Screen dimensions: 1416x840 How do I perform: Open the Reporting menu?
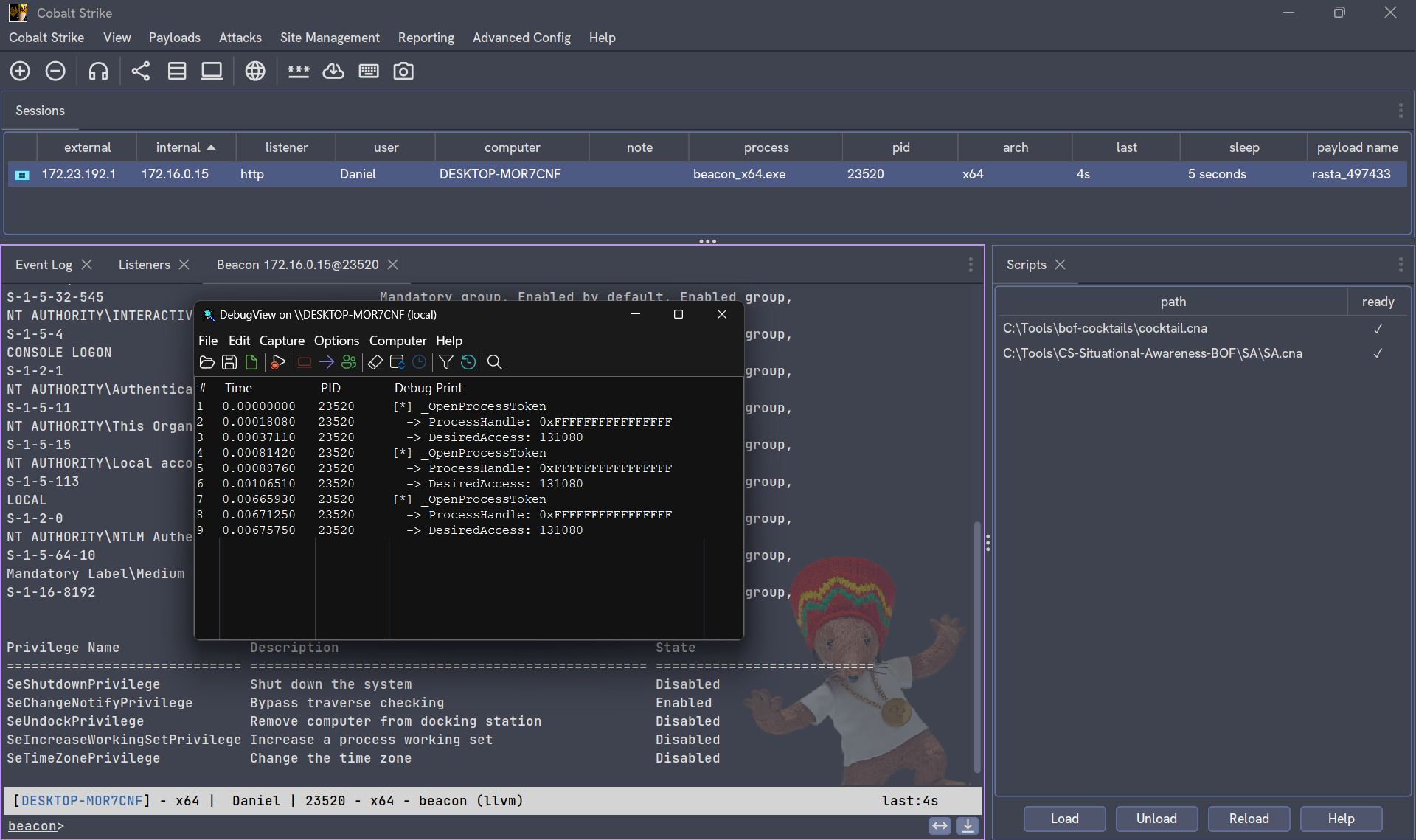pyautogui.click(x=426, y=38)
